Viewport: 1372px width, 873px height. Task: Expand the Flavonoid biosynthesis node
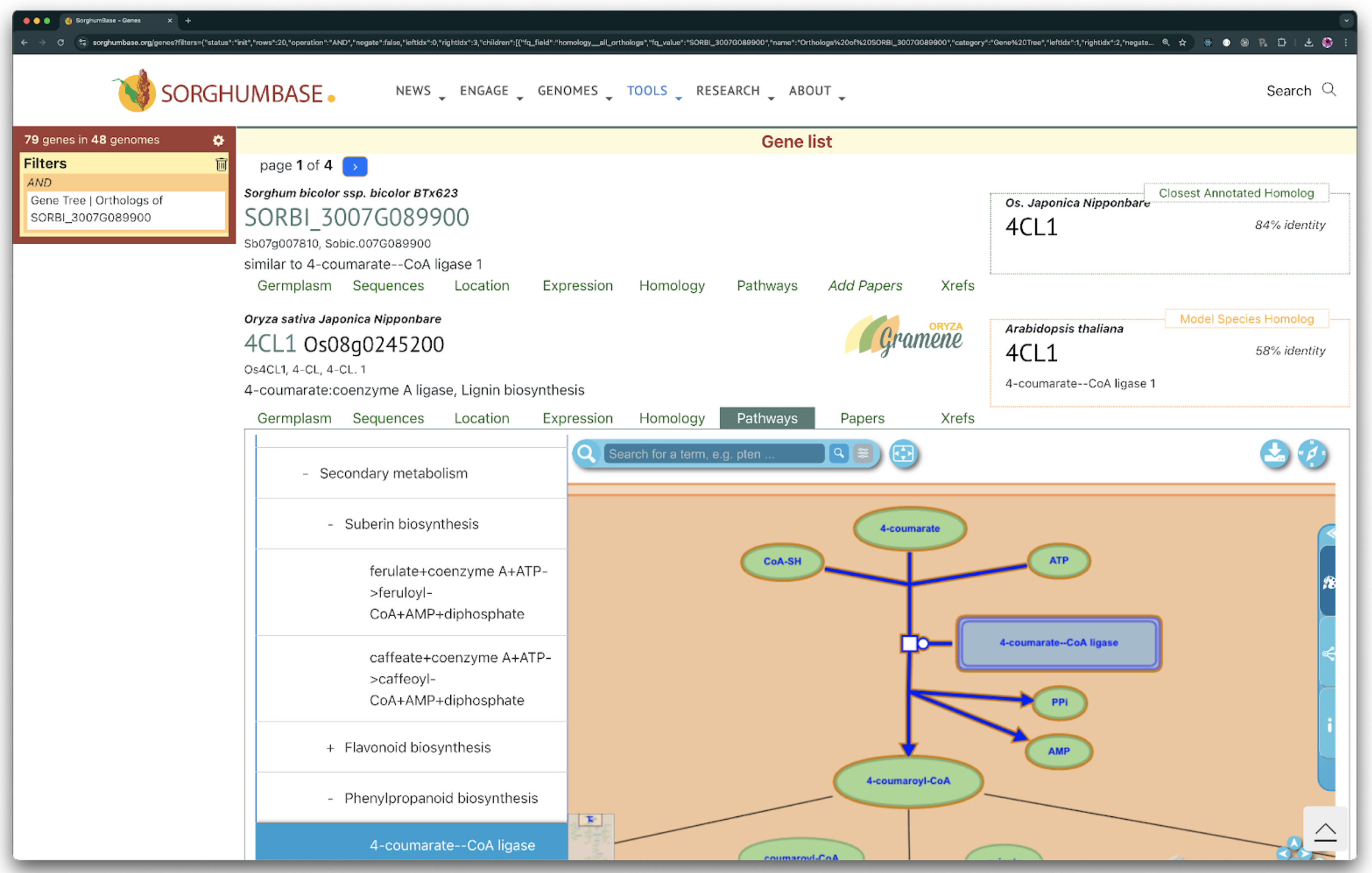pos(331,748)
